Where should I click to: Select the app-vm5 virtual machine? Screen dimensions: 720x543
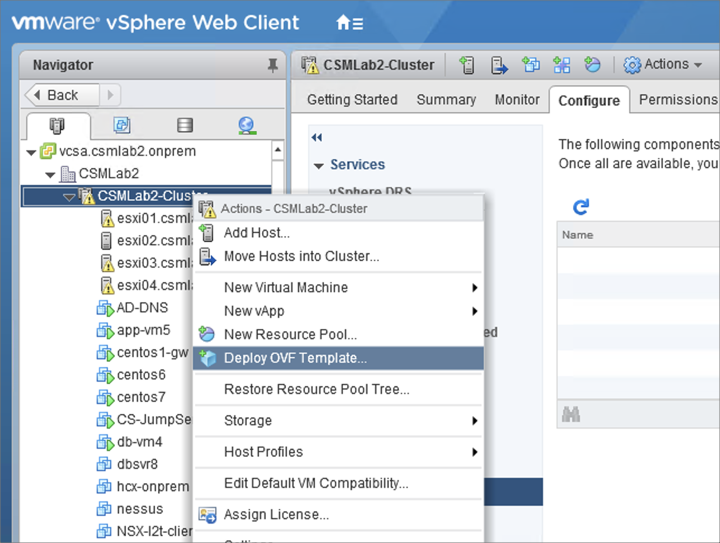tap(133, 330)
